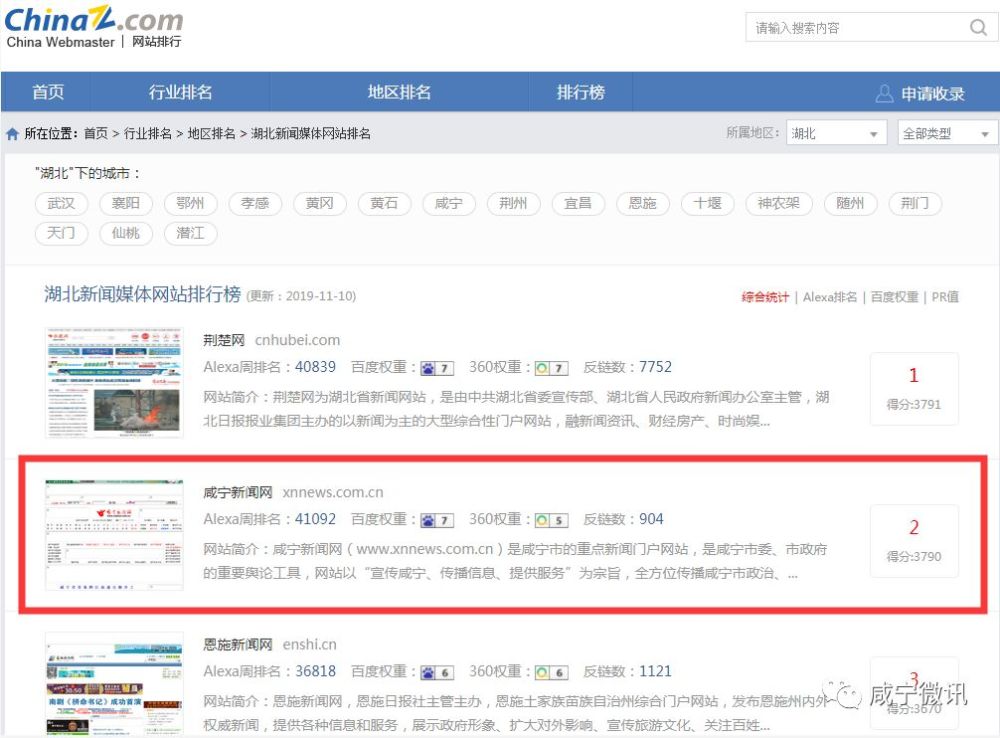
Task: Select the 仙桃 city tag
Action: click(x=126, y=233)
